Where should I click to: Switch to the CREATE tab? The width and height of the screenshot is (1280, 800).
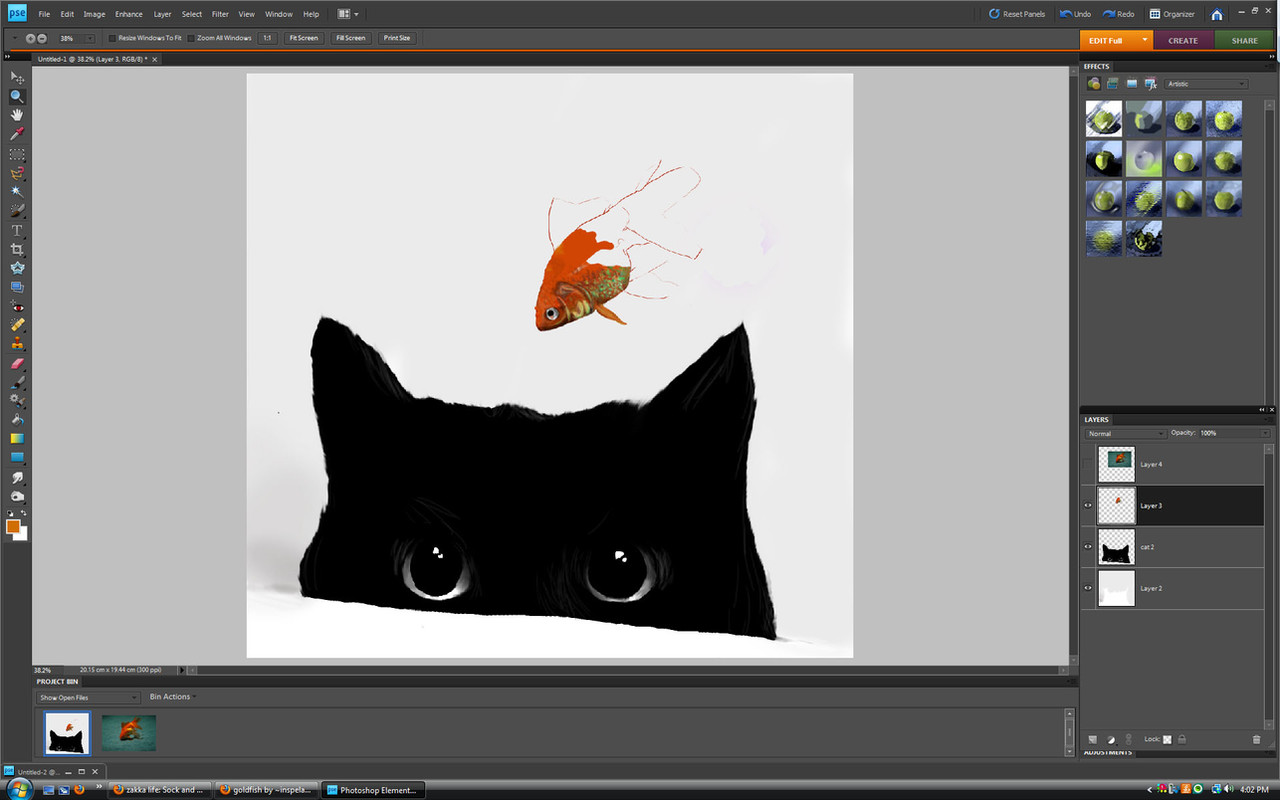coord(1183,40)
